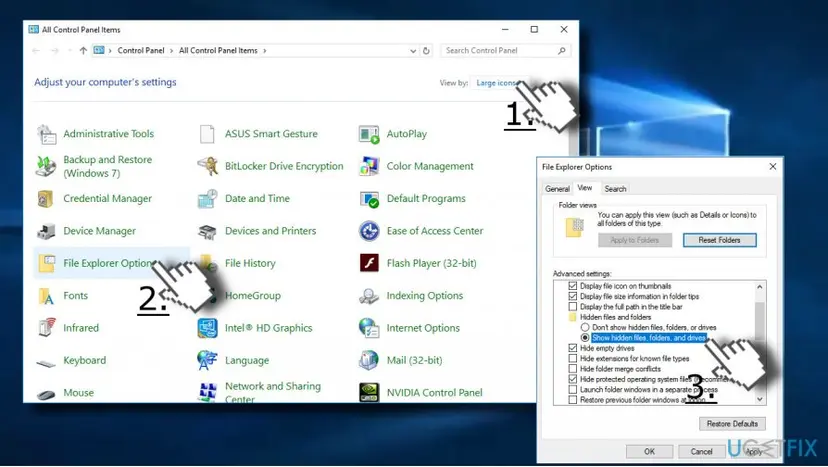Image resolution: width=828 pixels, height=467 pixels.
Task: Expand the address bar history dropdown arrow
Action: [x=413, y=51]
